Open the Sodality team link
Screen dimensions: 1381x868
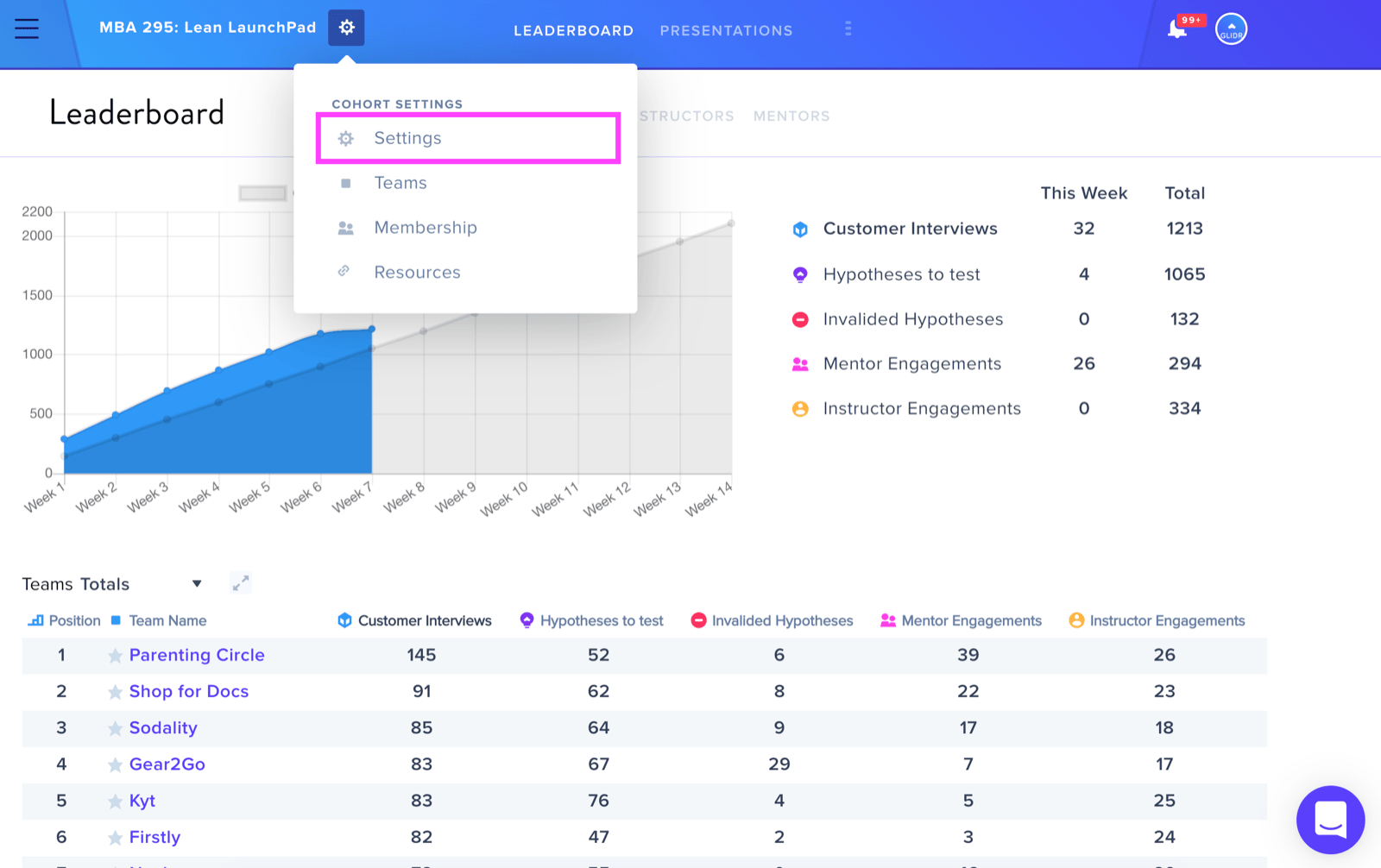[163, 727]
